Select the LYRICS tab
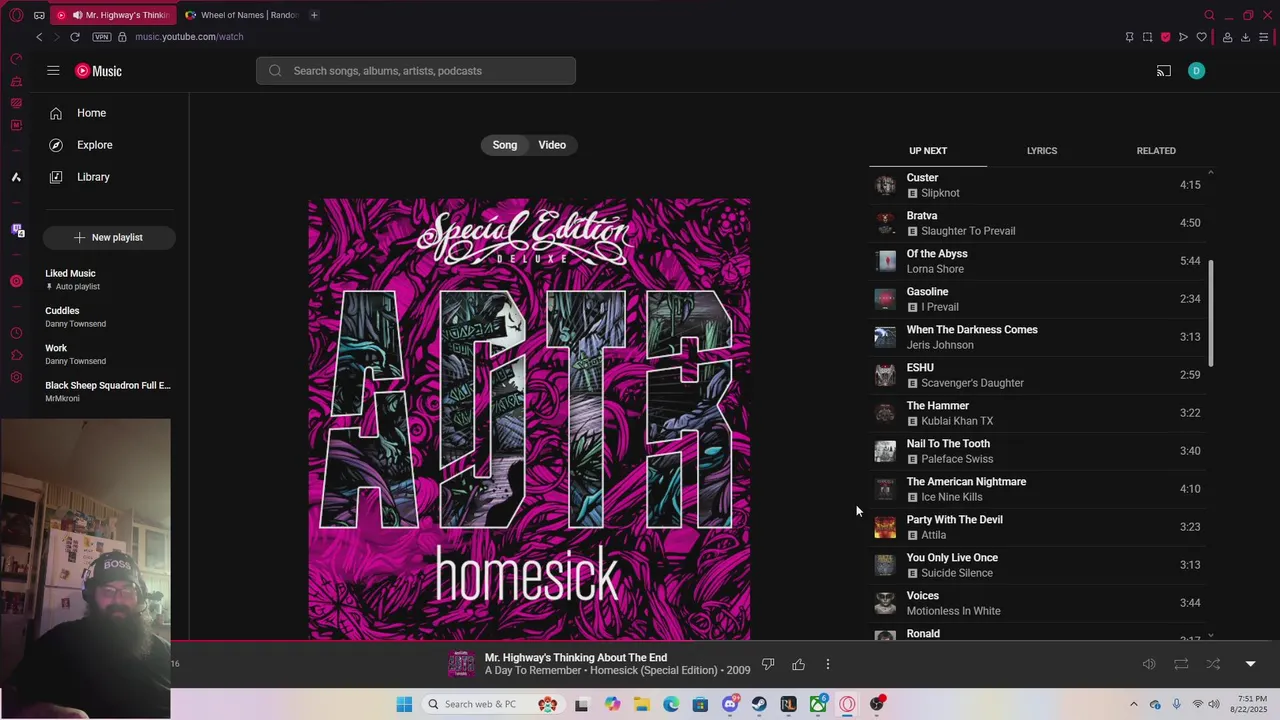This screenshot has width=1280, height=720. [x=1042, y=151]
